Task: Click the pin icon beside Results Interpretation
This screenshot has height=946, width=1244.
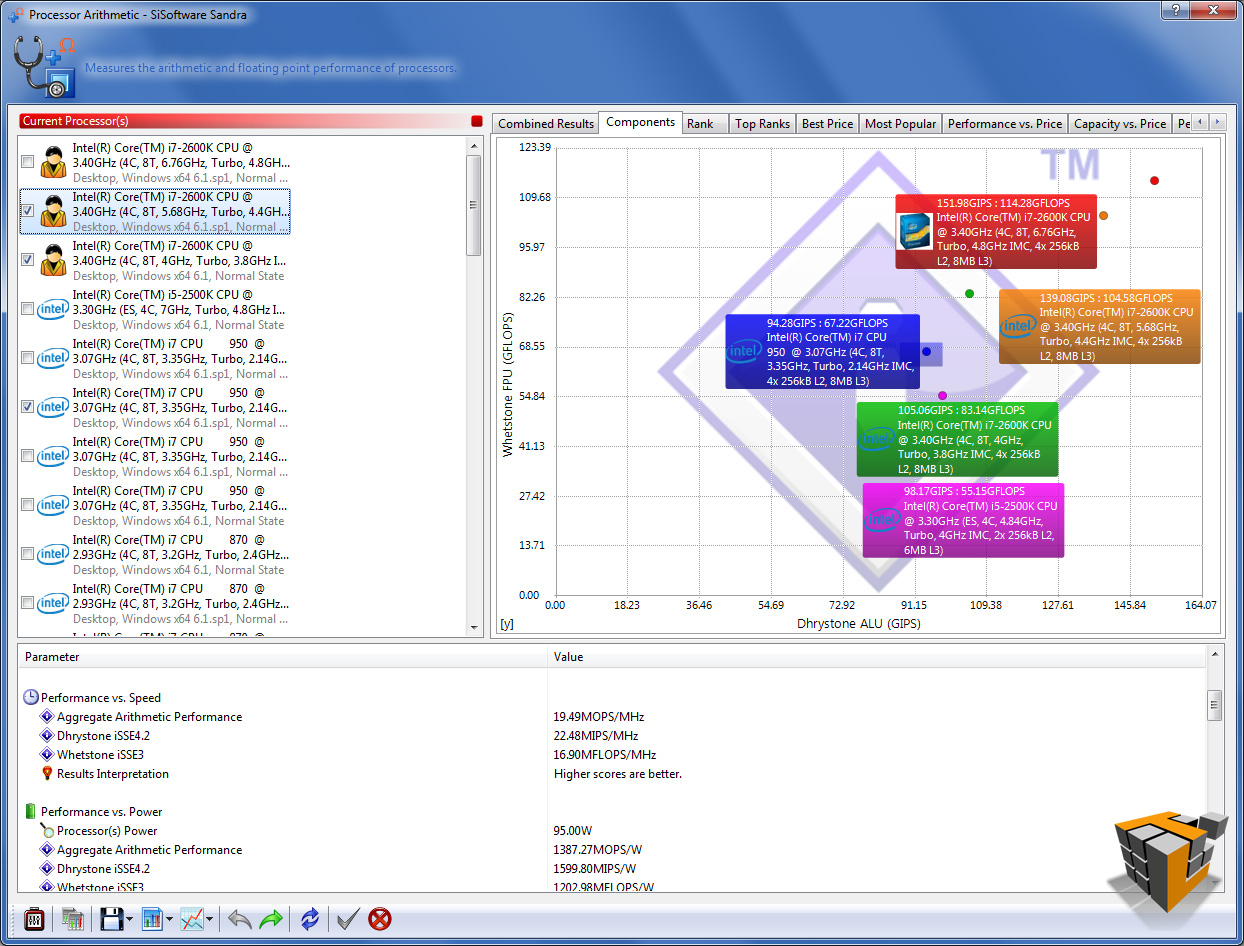Action: click(x=46, y=774)
